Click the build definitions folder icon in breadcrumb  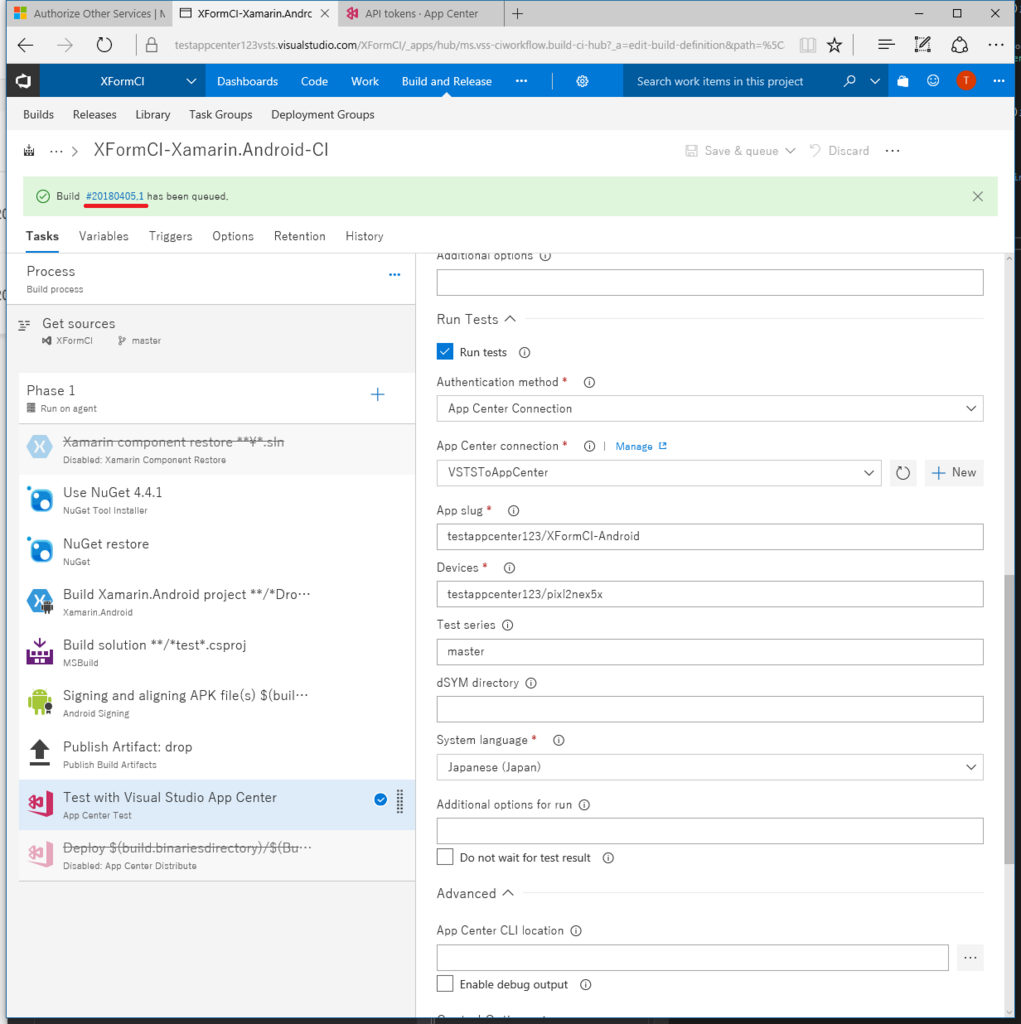pyautogui.click(x=29, y=151)
